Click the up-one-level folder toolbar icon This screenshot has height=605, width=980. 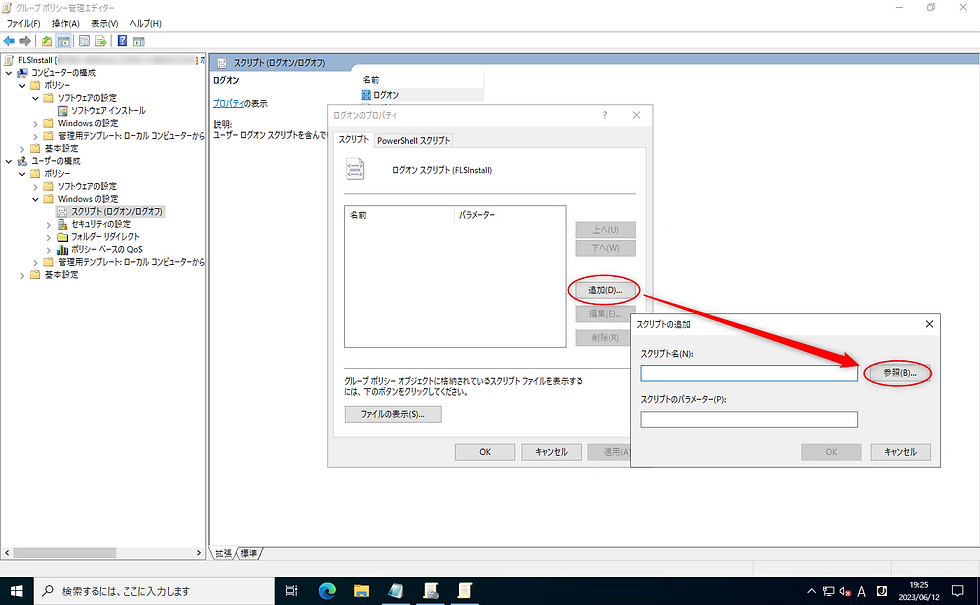click(x=47, y=41)
